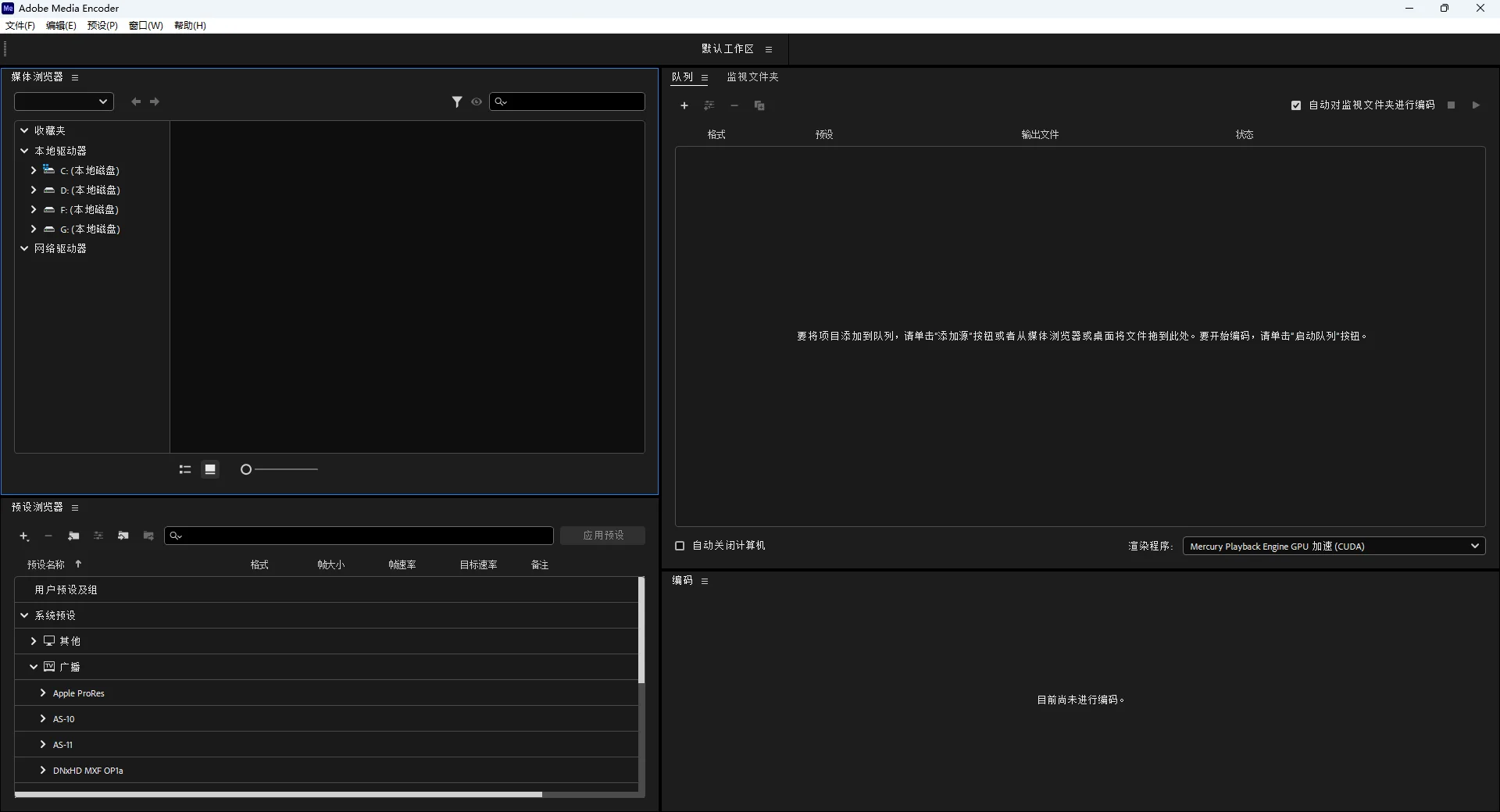Click the duplicate icon in queue toolbar

click(x=759, y=105)
